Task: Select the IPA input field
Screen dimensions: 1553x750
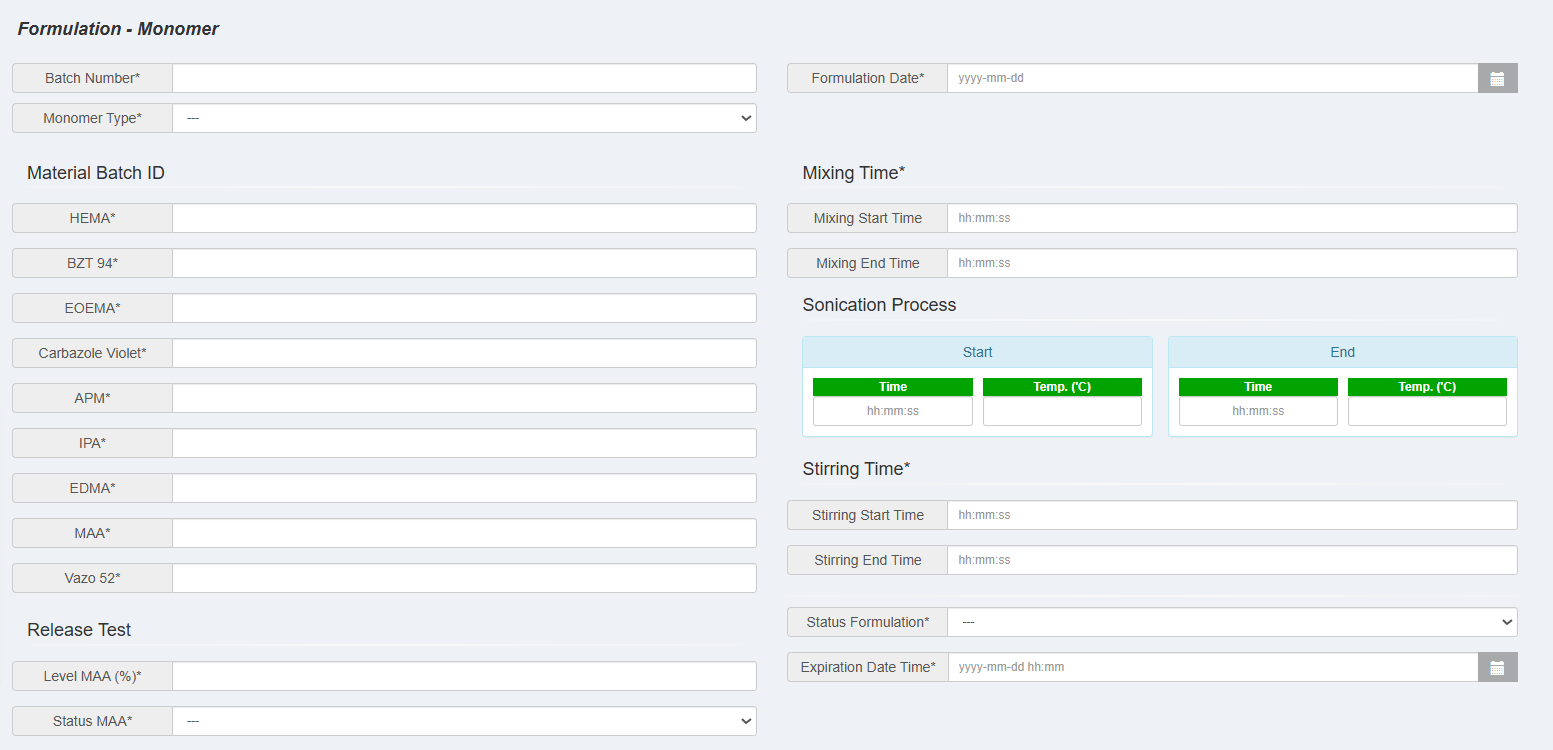Action: click(464, 443)
